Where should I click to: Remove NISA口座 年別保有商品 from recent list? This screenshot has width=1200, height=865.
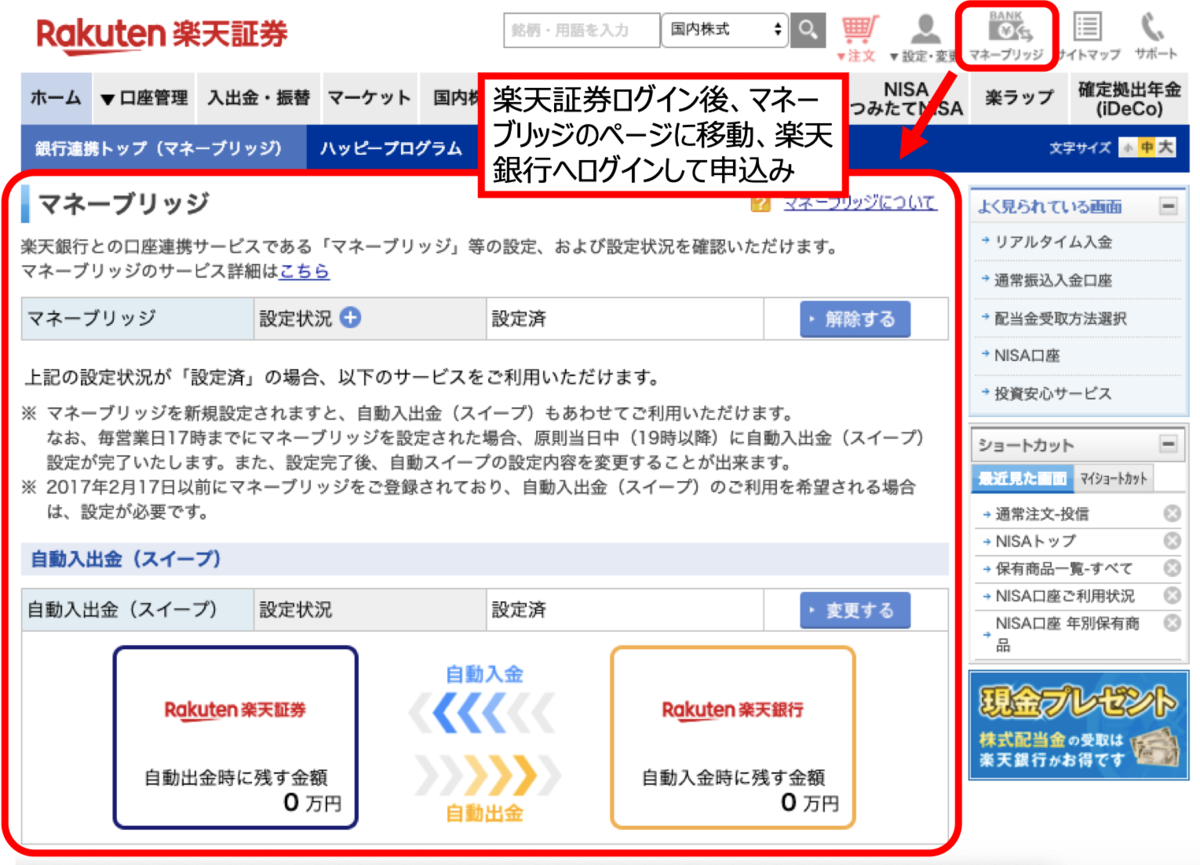click(1172, 623)
